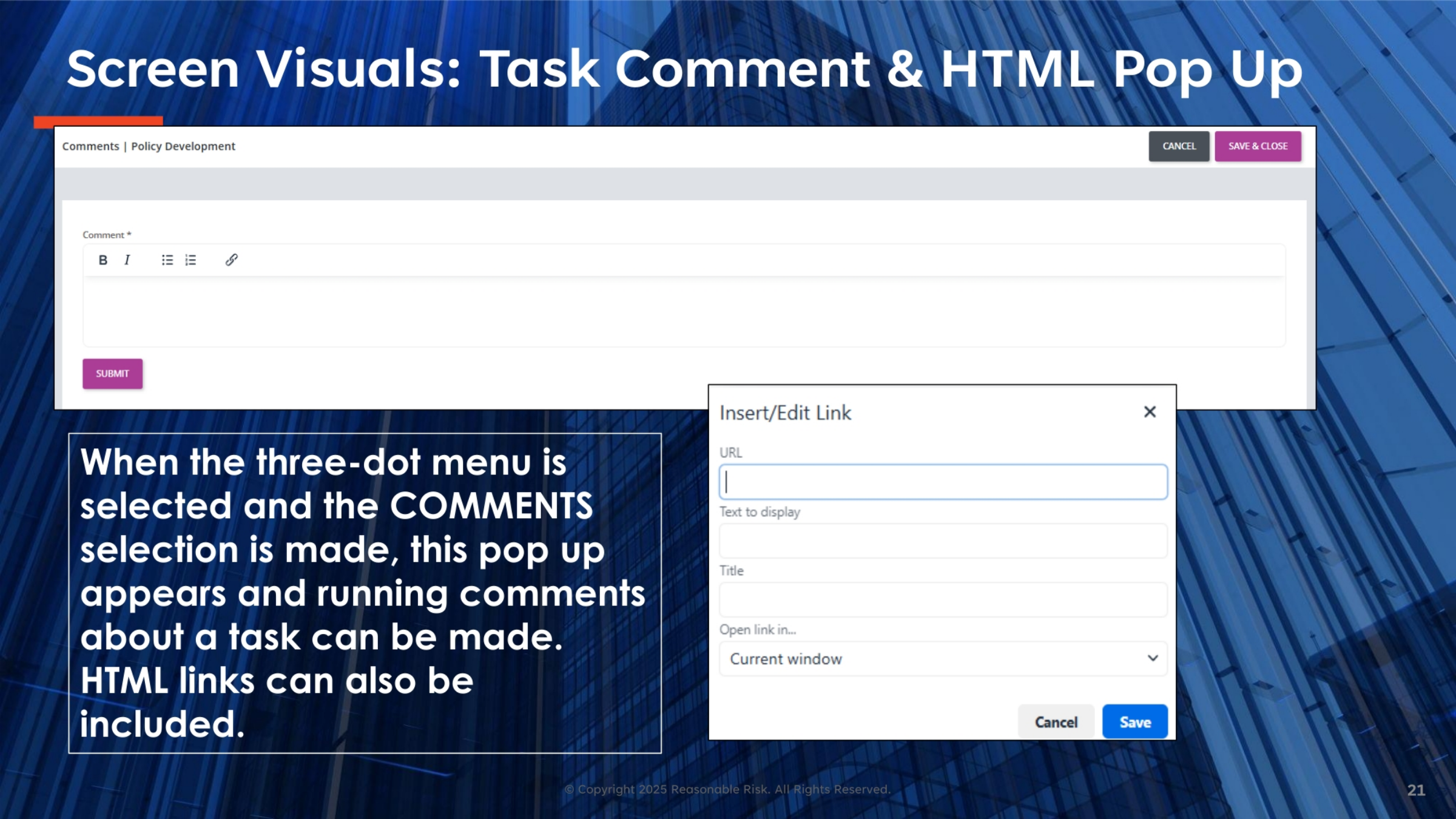Insert a numbered list in comment

click(x=190, y=260)
